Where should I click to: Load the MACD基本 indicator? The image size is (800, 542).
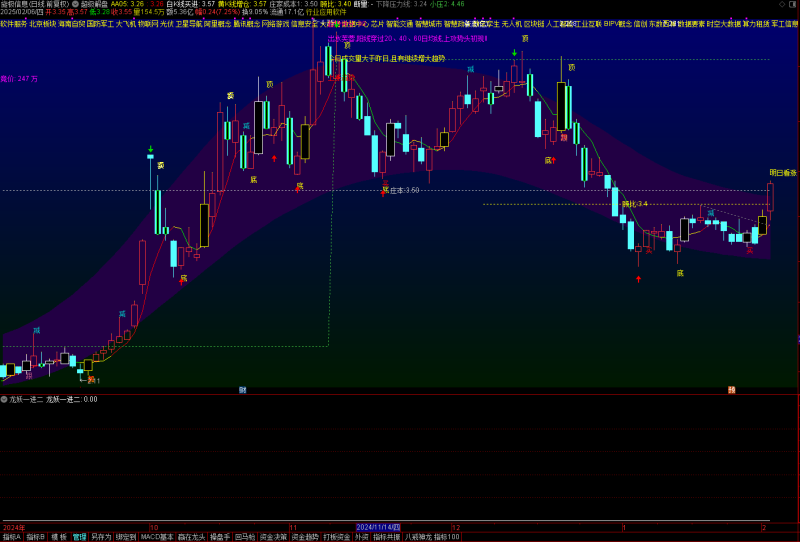[156, 537]
